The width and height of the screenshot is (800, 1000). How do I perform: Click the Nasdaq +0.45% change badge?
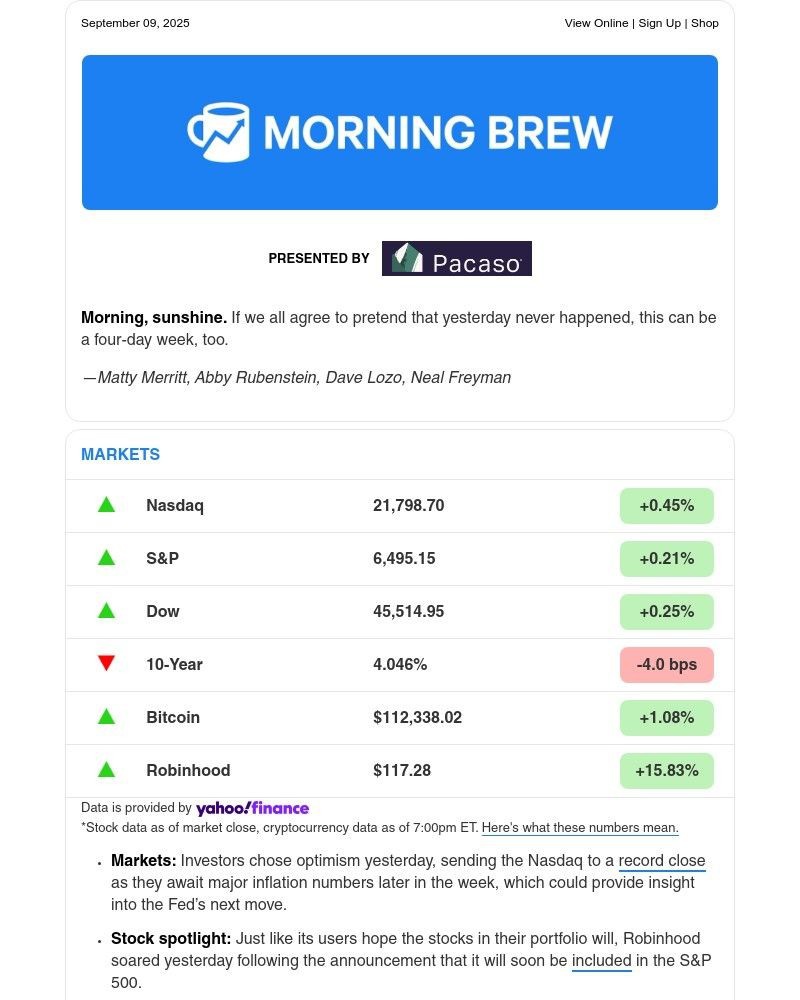(x=667, y=506)
